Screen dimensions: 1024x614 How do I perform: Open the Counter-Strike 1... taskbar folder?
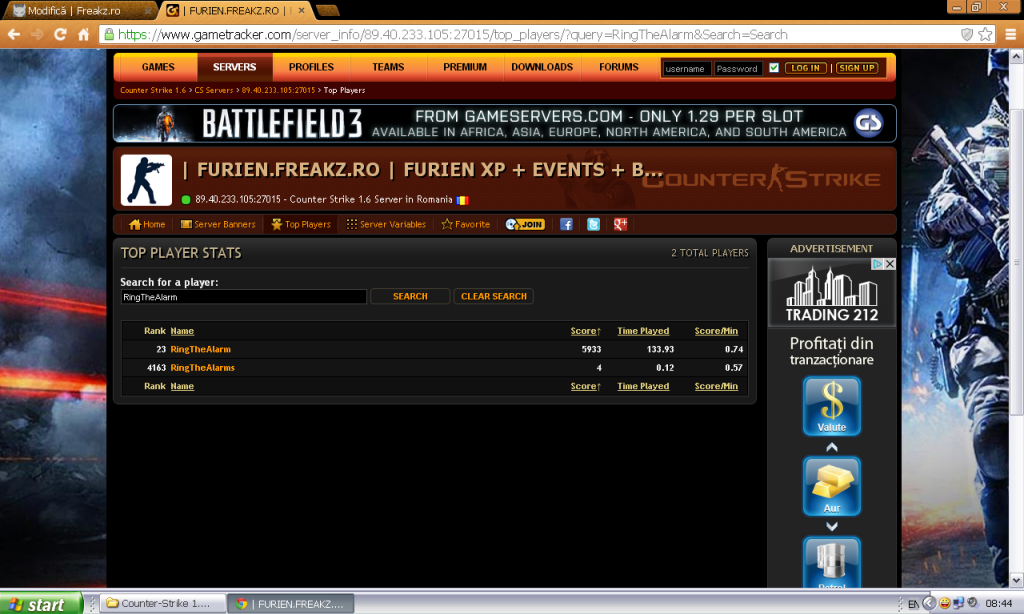(164, 604)
